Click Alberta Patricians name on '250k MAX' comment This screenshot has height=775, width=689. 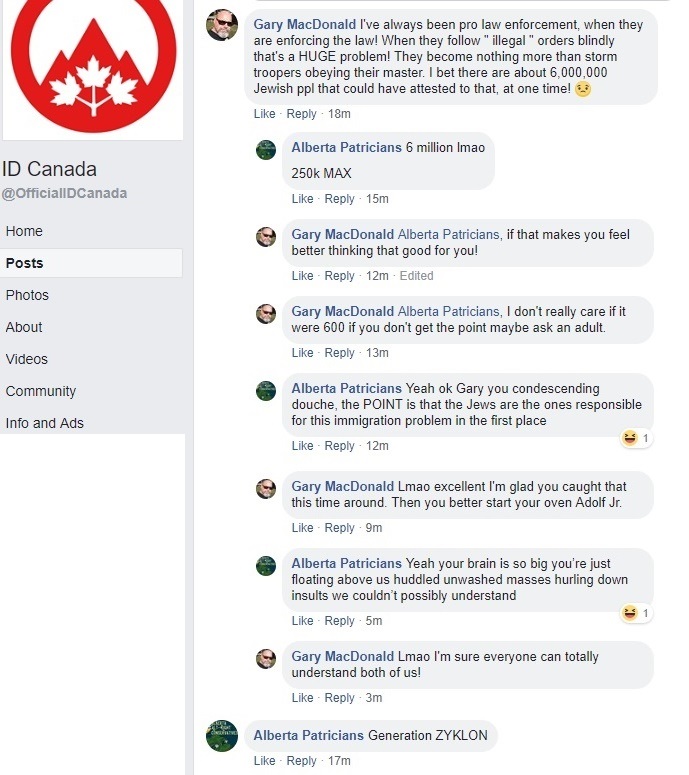point(346,147)
